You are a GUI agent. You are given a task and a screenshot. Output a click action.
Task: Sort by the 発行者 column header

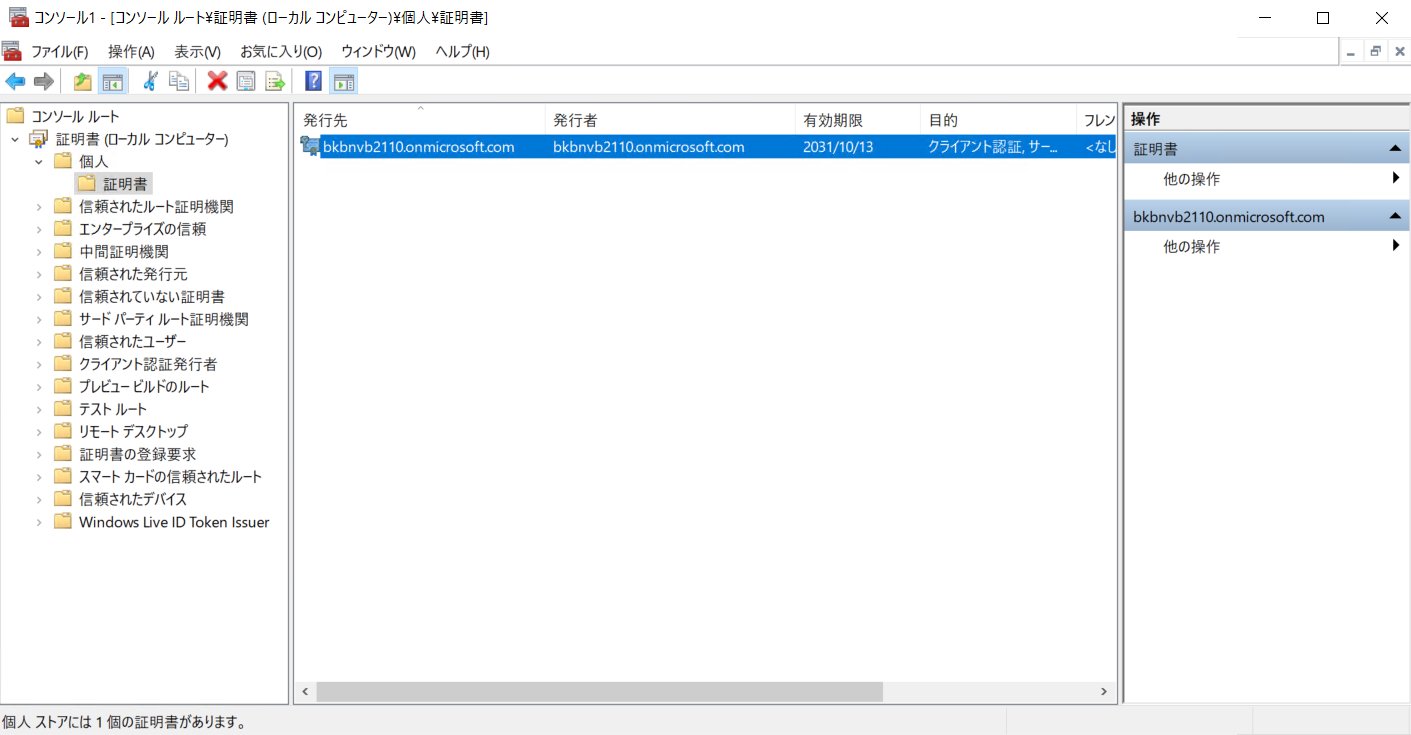click(670, 120)
